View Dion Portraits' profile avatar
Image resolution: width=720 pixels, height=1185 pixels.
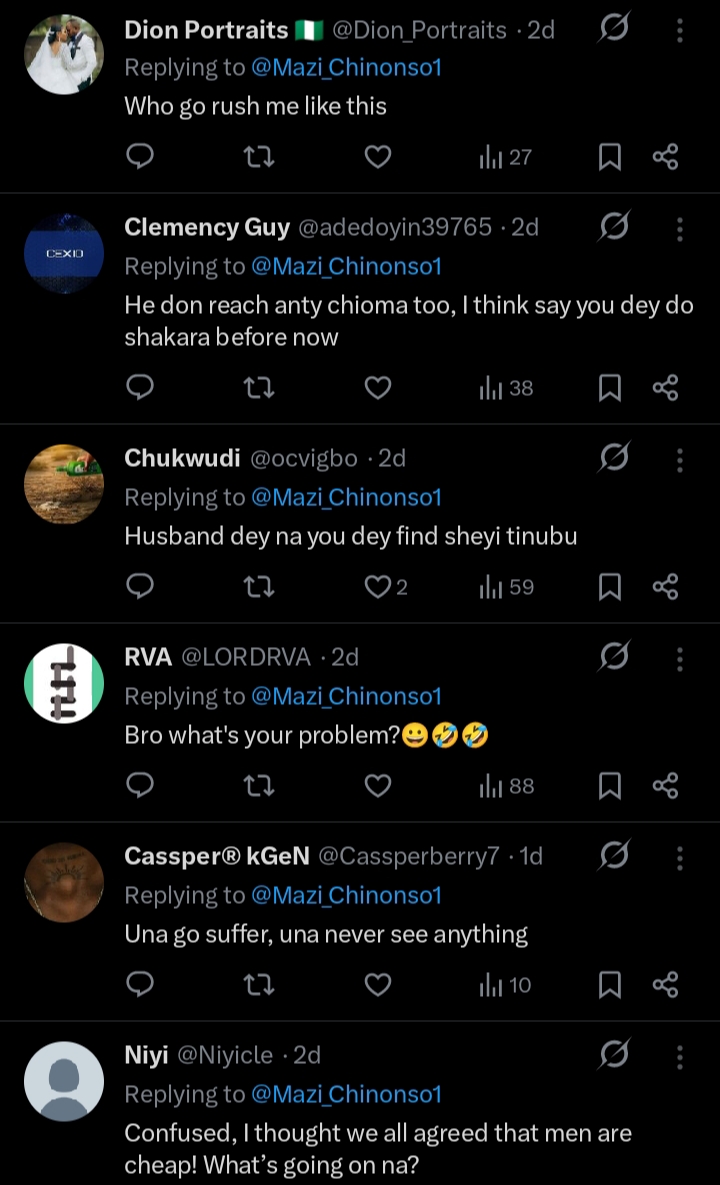64,54
